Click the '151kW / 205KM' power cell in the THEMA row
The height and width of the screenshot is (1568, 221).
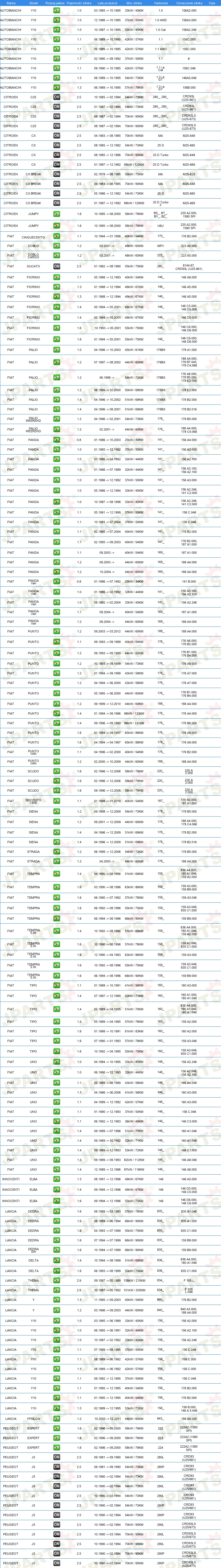(134, 1290)
